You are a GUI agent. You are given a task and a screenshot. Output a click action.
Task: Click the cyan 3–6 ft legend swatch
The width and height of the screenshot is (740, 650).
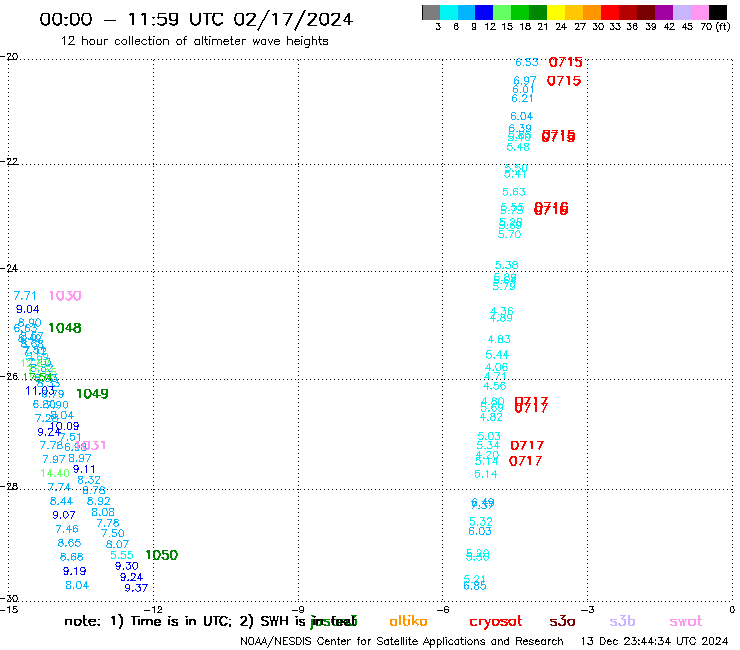[x=449, y=12]
